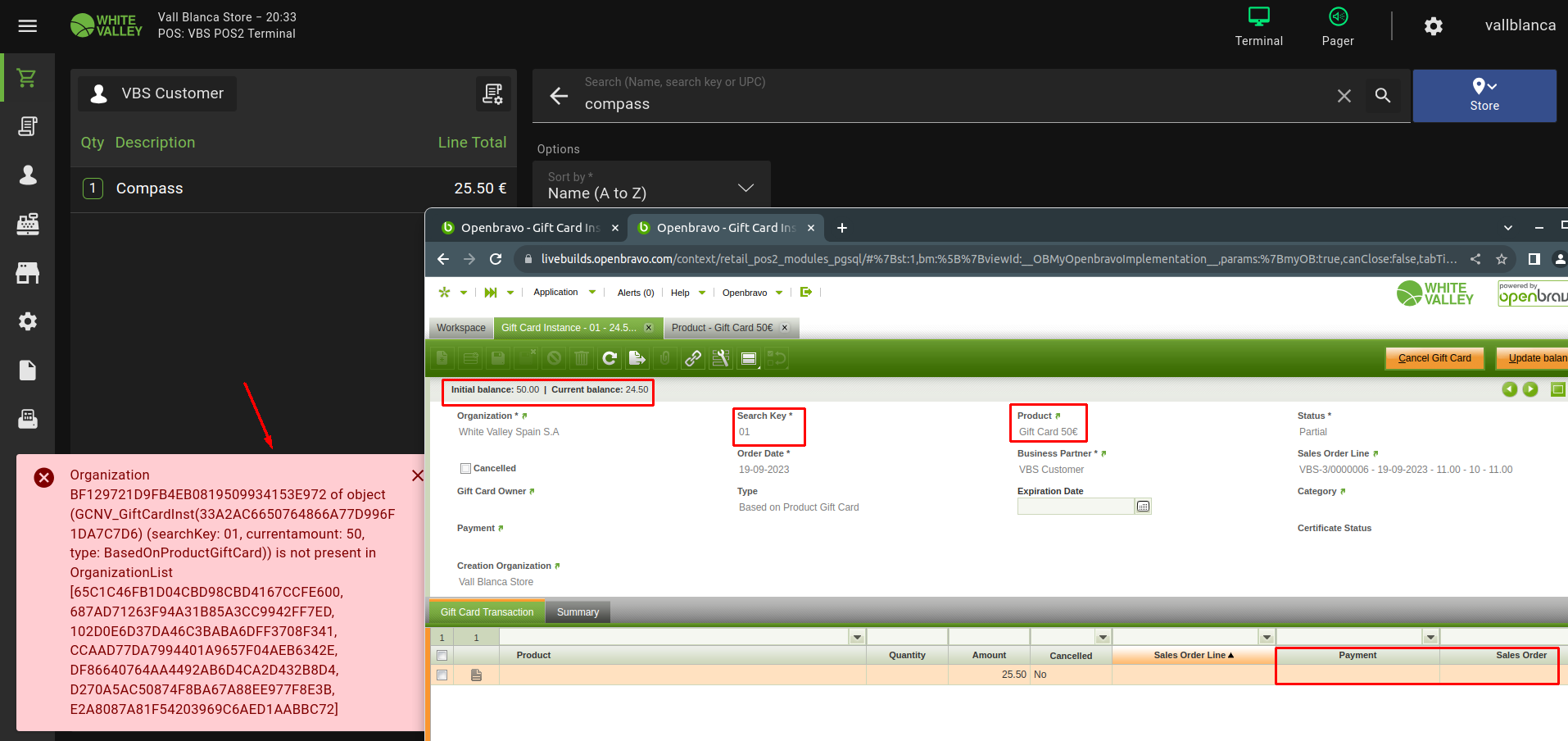Click the Openbravo logout icon
The width and height of the screenshot is (1568, 741).
[806, 293]
